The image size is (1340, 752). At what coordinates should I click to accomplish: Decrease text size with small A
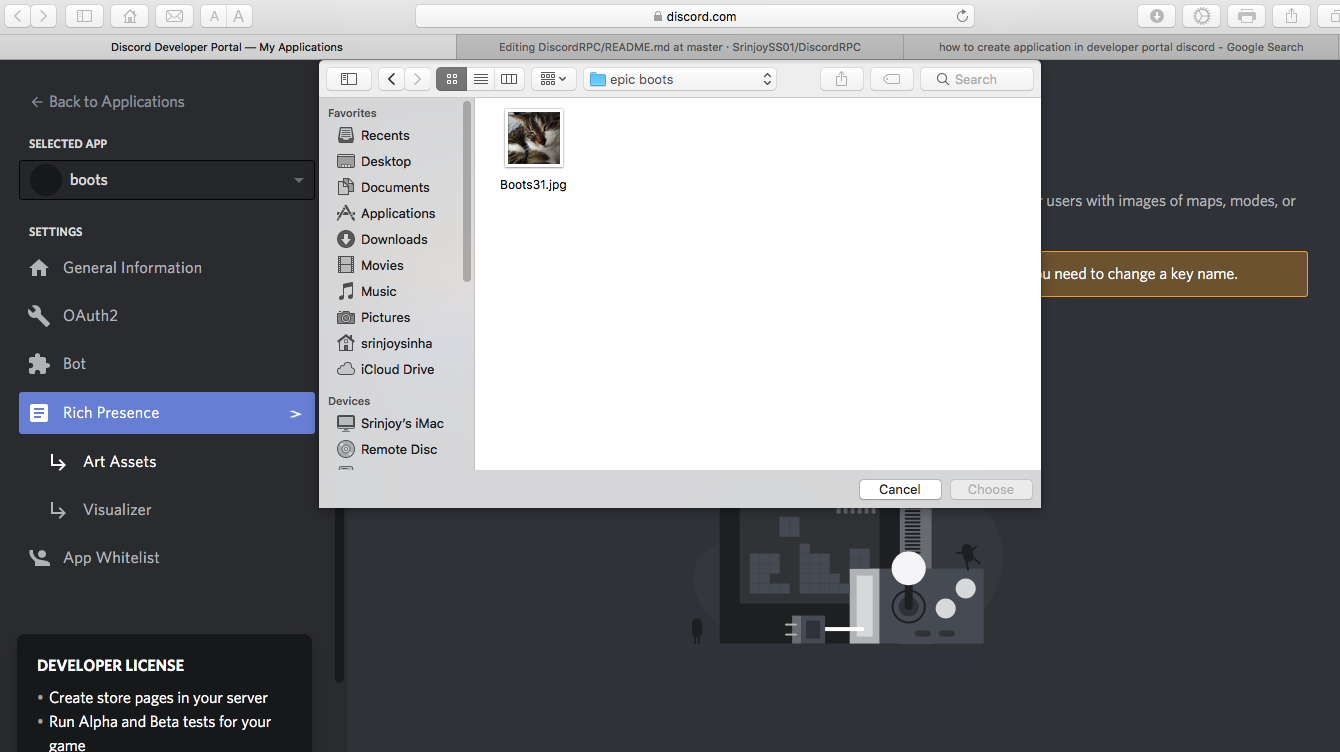[214, 16]
